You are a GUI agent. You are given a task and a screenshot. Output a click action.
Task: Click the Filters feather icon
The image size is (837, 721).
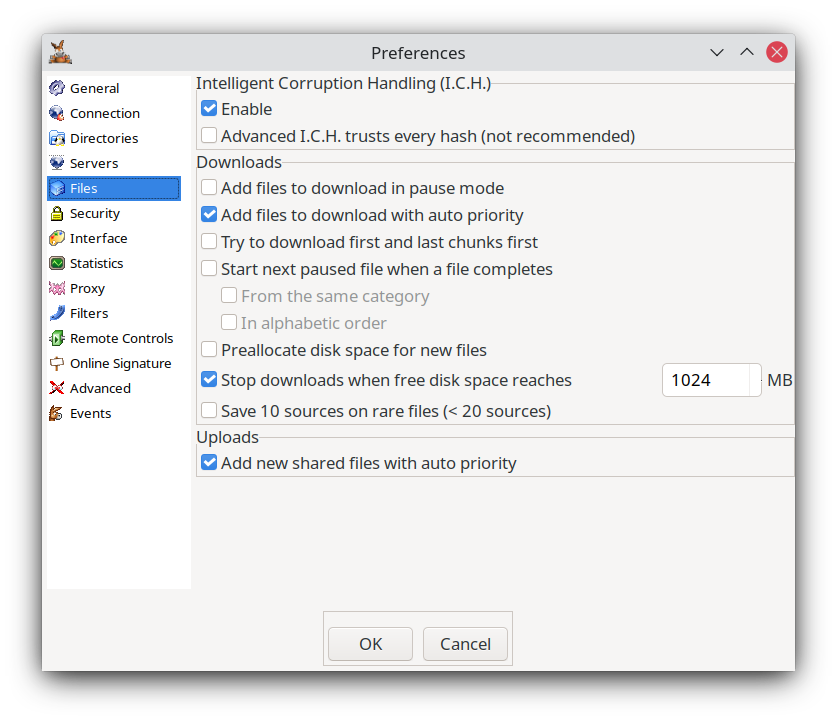point(57,313)
